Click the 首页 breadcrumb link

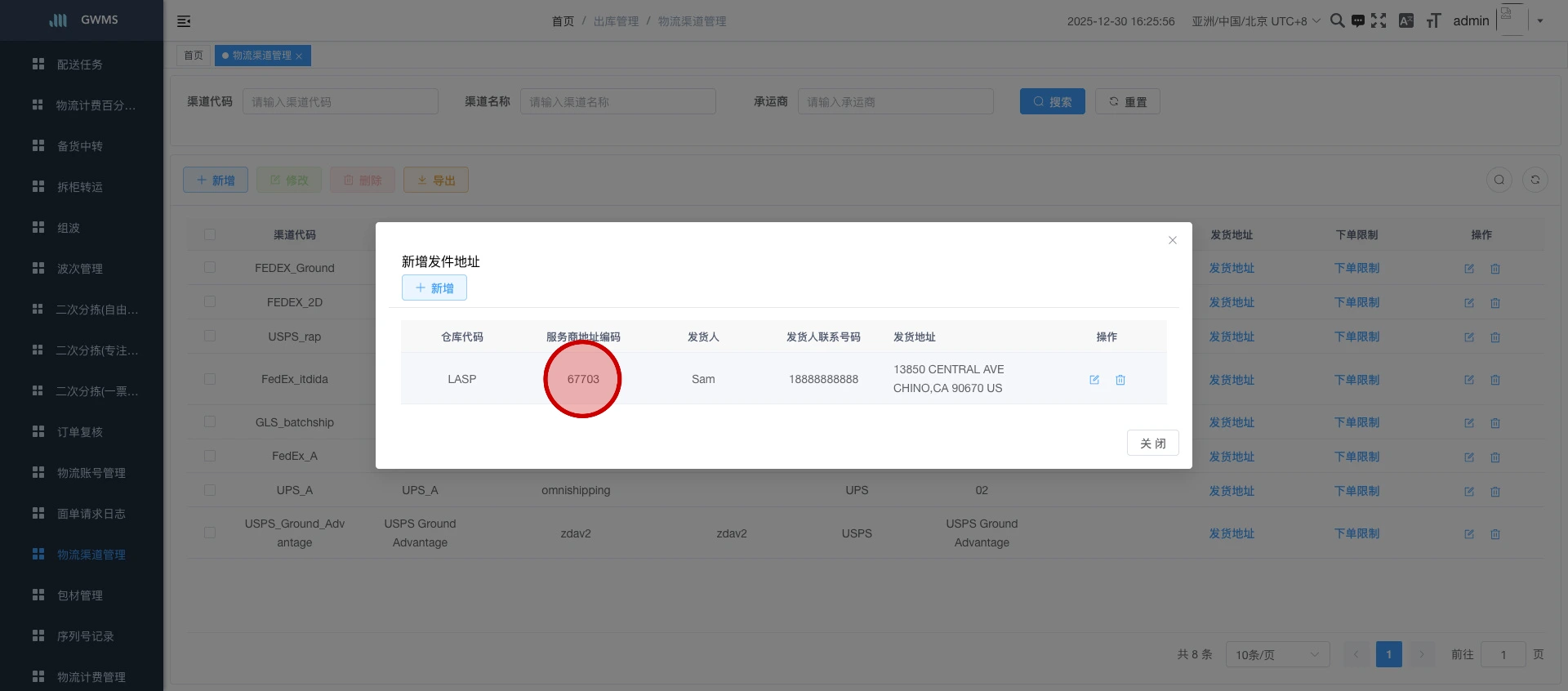563,21
